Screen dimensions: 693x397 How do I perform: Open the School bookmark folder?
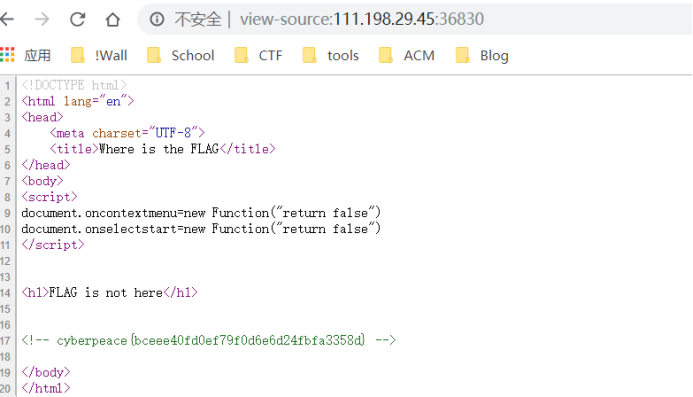pos(180,55)
